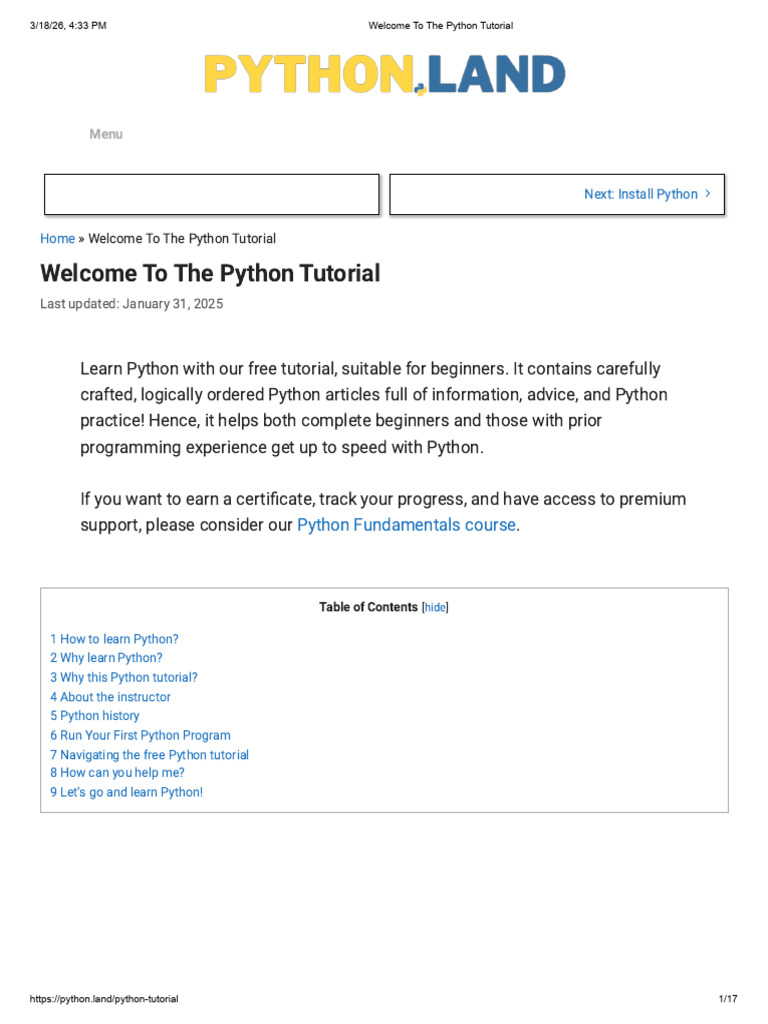The height and width of the screenshot is (1024, 768).
Task: Go to About the instructor section
Action: [110, 697]
